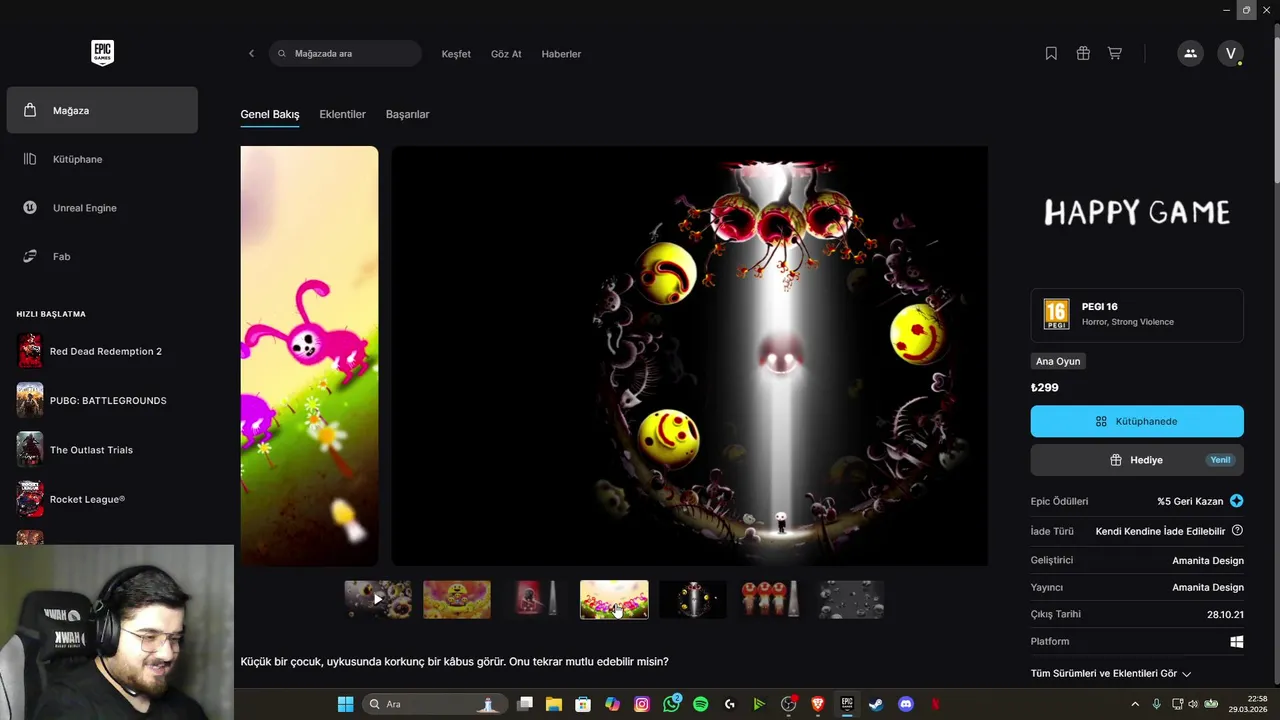The width and height of the screenshot is (1280, 720).
Task: Click the Epic Games logo
Action: [102, 53]
